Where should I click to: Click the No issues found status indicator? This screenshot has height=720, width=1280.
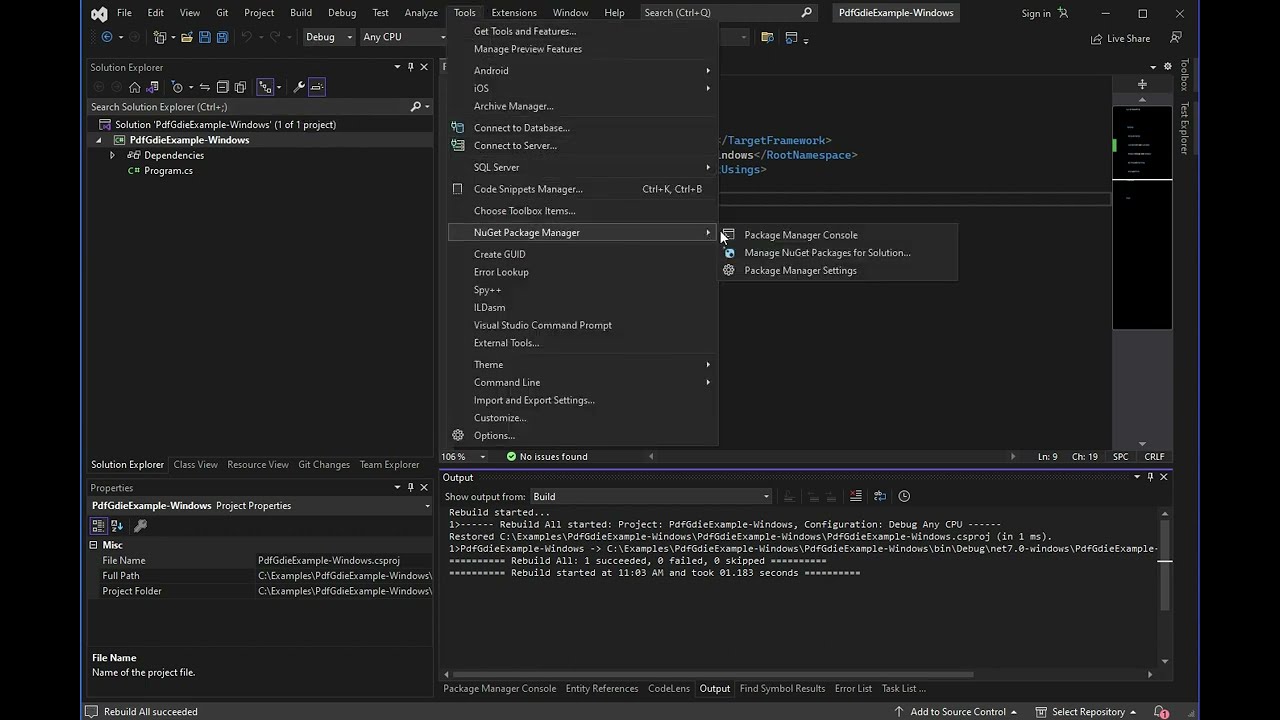(x=547, y=457)
